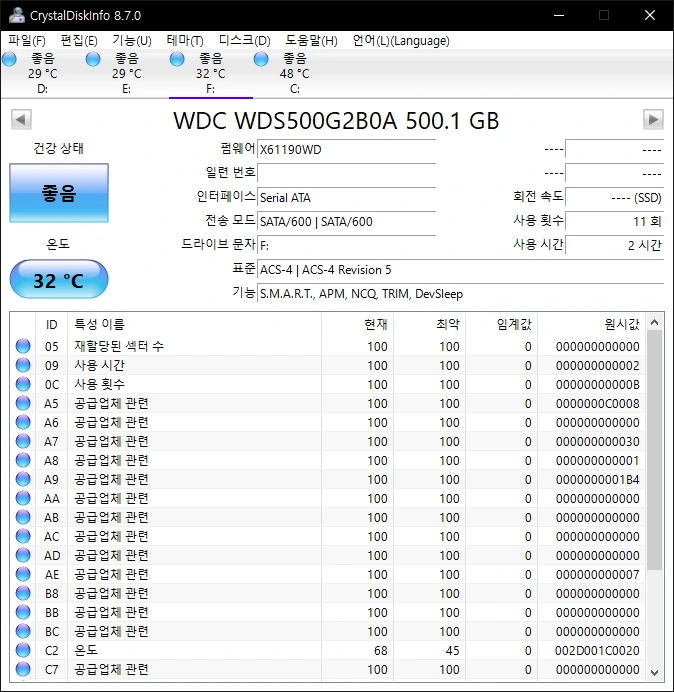The width and height of the screenshot is (674, 692).
Task: Click the ID column header
Action: (x=52, y=324)
